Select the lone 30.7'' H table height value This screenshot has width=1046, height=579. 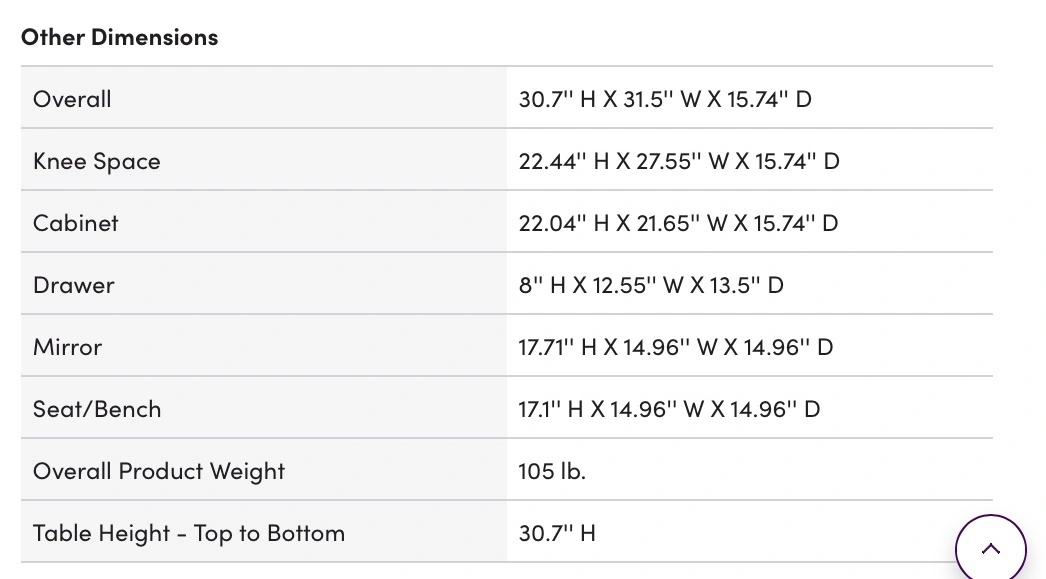(x=557, y=533)
